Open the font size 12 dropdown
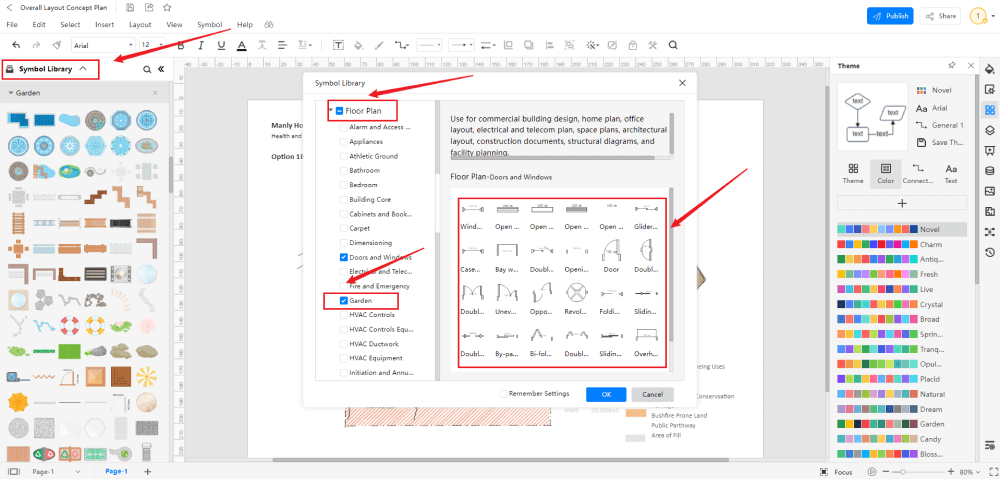This screenshot has height=480, width=1000. click(152, 45)
